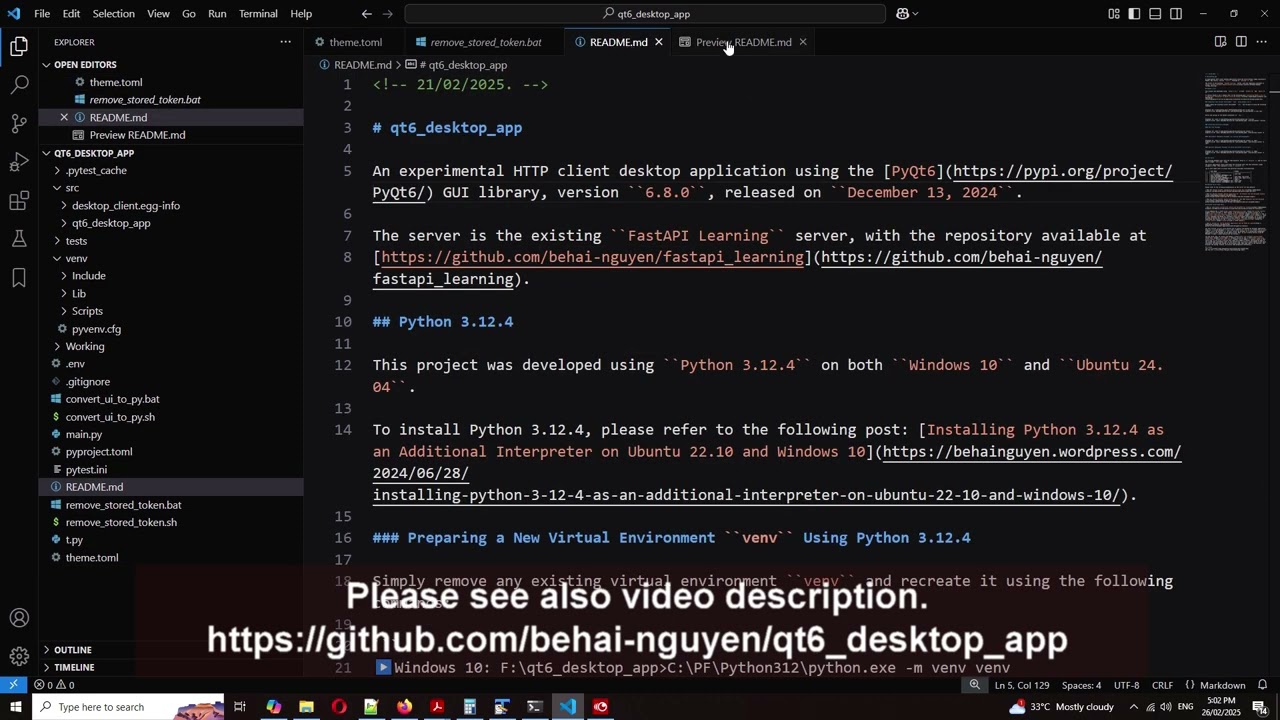Collapse the QT6_DESKTOP_APP folder section

point(171,153)
